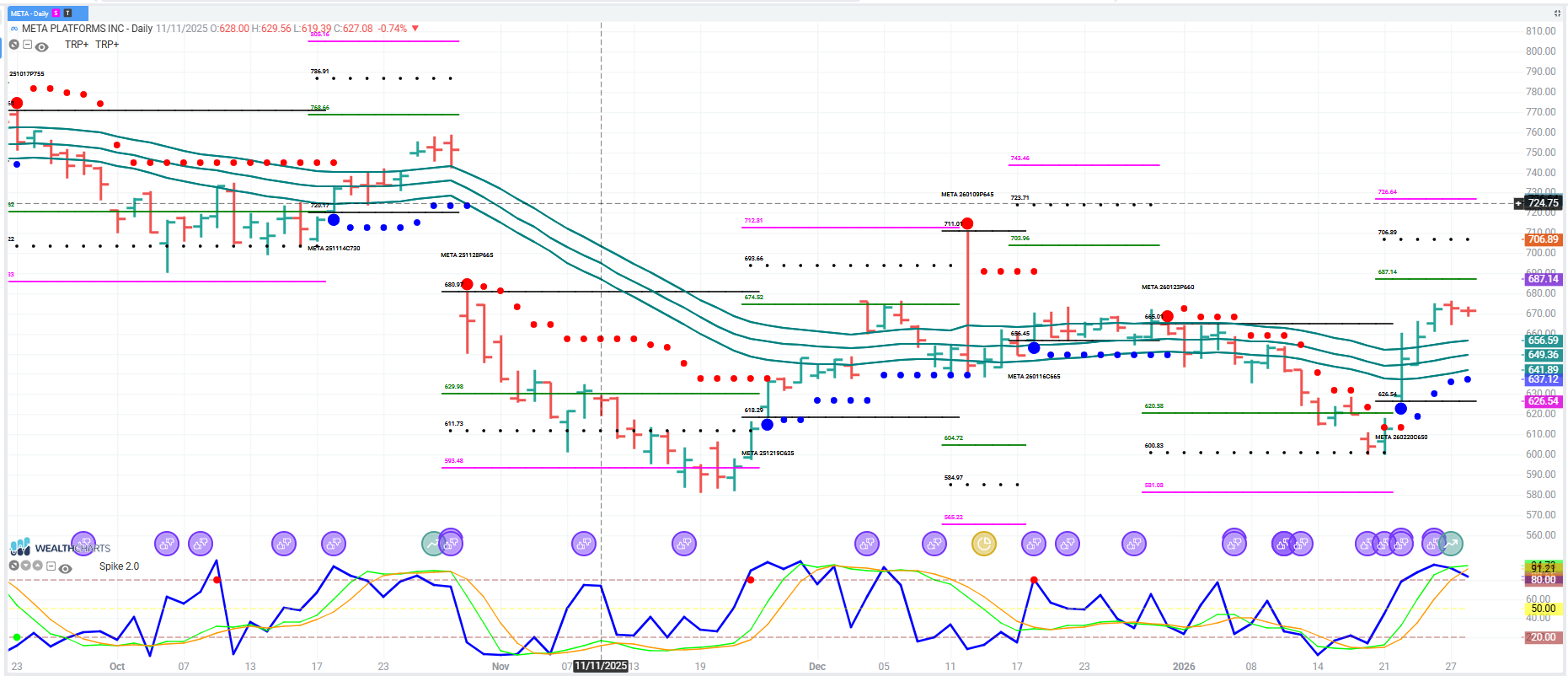Click the yellow pie-chart event marker
The height and width of the screenshot is (676, 1568).
click(983, 544)
